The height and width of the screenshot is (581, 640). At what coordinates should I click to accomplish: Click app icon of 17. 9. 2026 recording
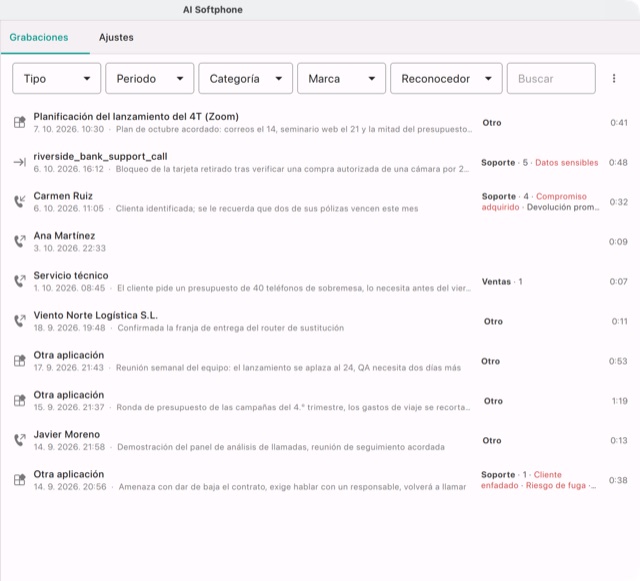coord(20,361)
